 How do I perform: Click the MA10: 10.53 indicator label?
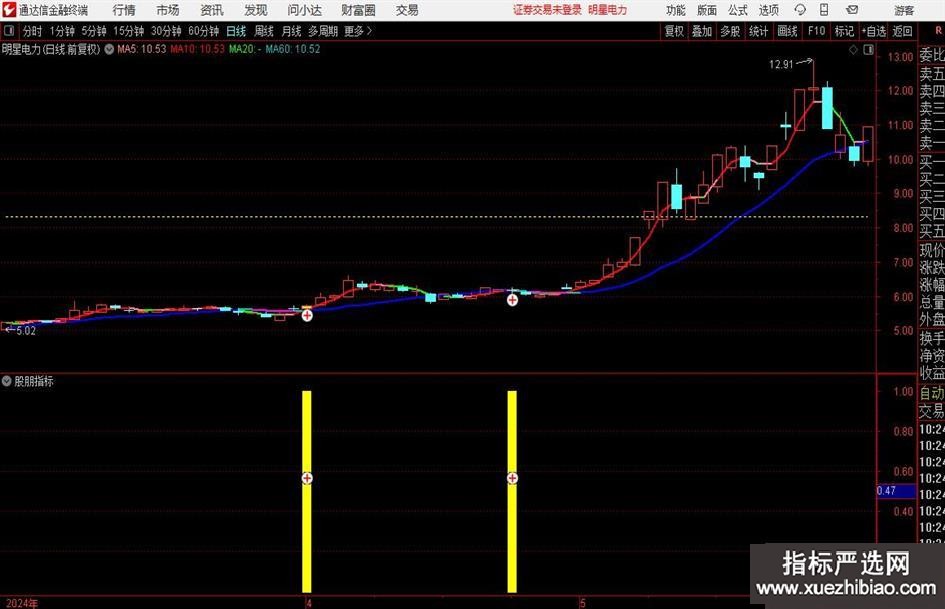click(x=197, y=49)
